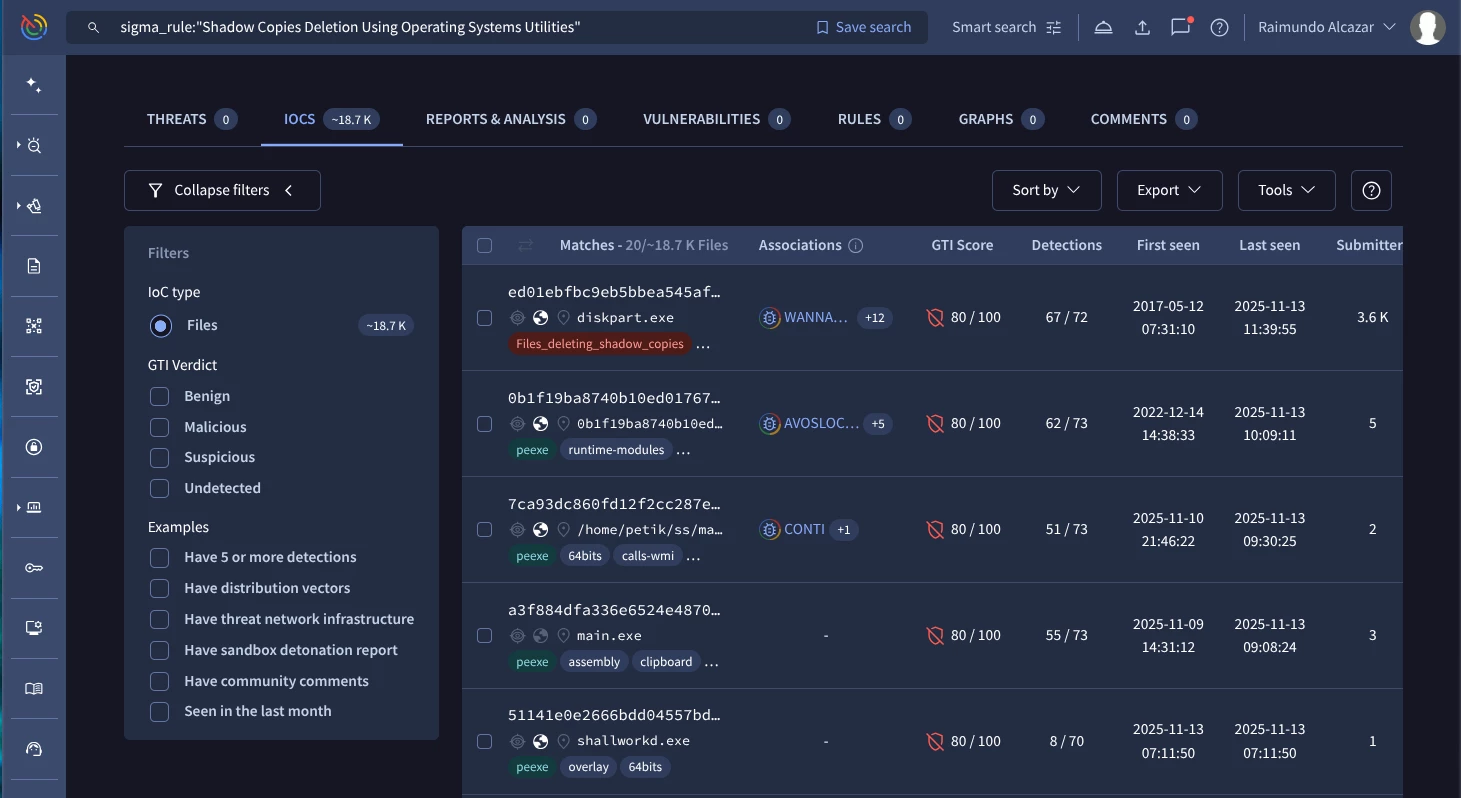This screenshot has height=798, width=1461.
Task: Click the globe icon in main.exe row
Action: pos(540,635)
